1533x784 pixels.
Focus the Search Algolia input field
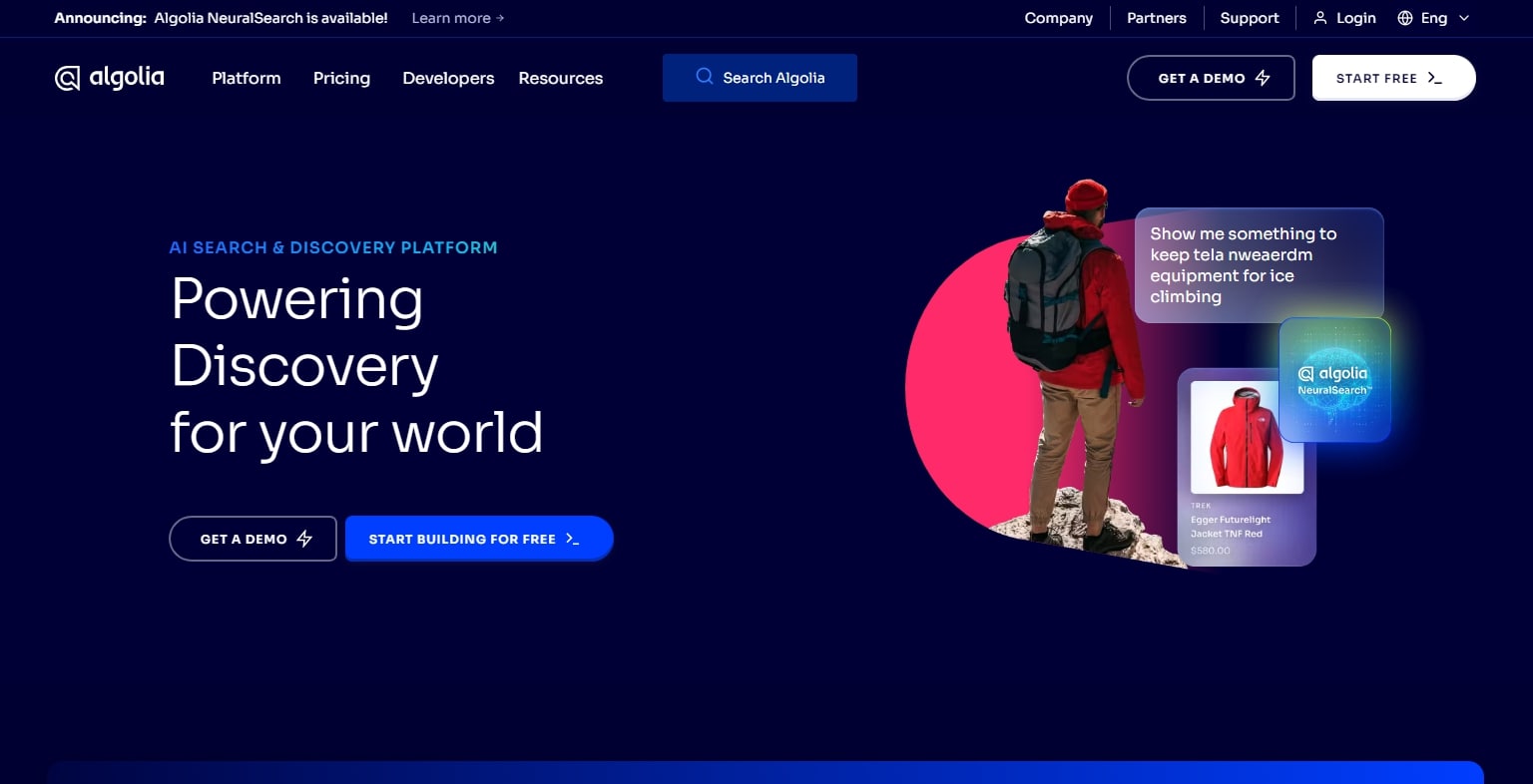point(773,78)
